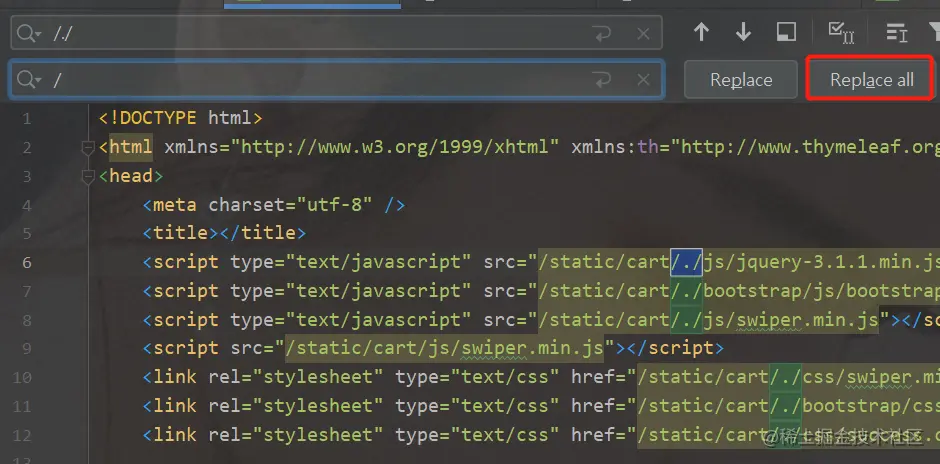Viewport: 940px width, 464px height.
Task: Collapse the html tag fold marker
Action: [88, 147]
